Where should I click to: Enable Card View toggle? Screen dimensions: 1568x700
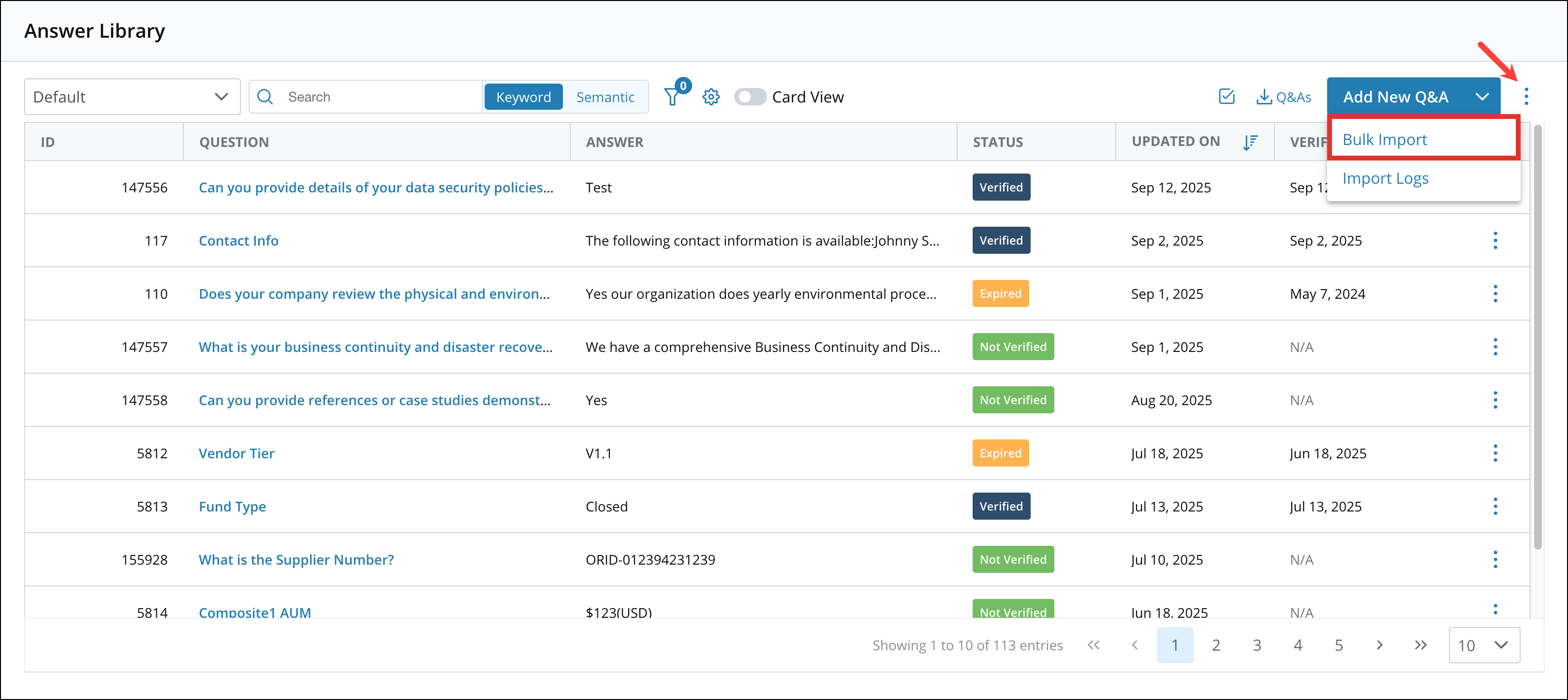point(750,96)
